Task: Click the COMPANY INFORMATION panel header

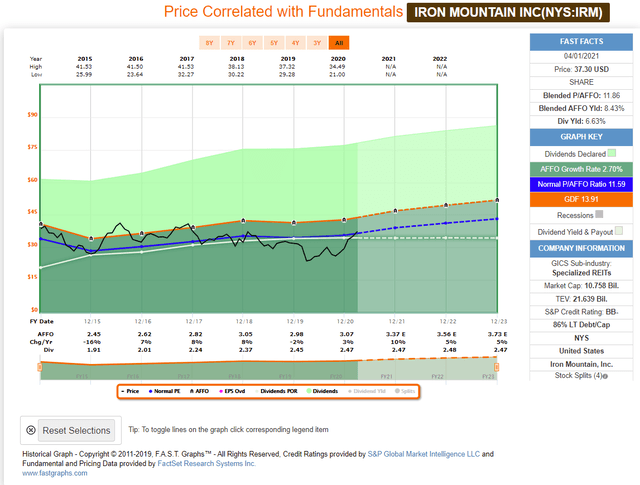Action: click(581, 249)
